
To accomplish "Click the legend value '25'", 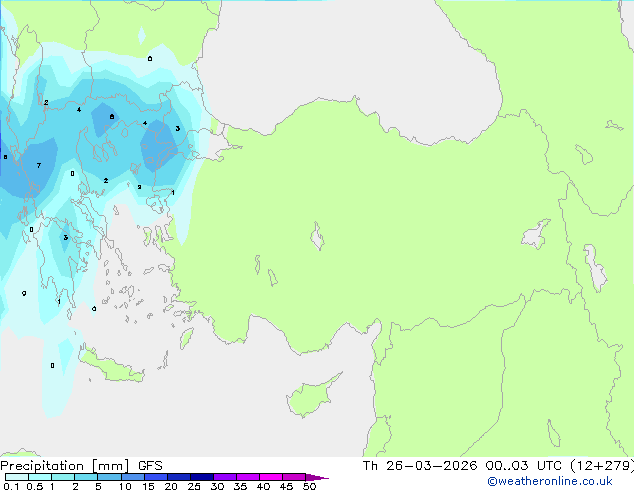I will pyautogui.click(x=194, y=486).
